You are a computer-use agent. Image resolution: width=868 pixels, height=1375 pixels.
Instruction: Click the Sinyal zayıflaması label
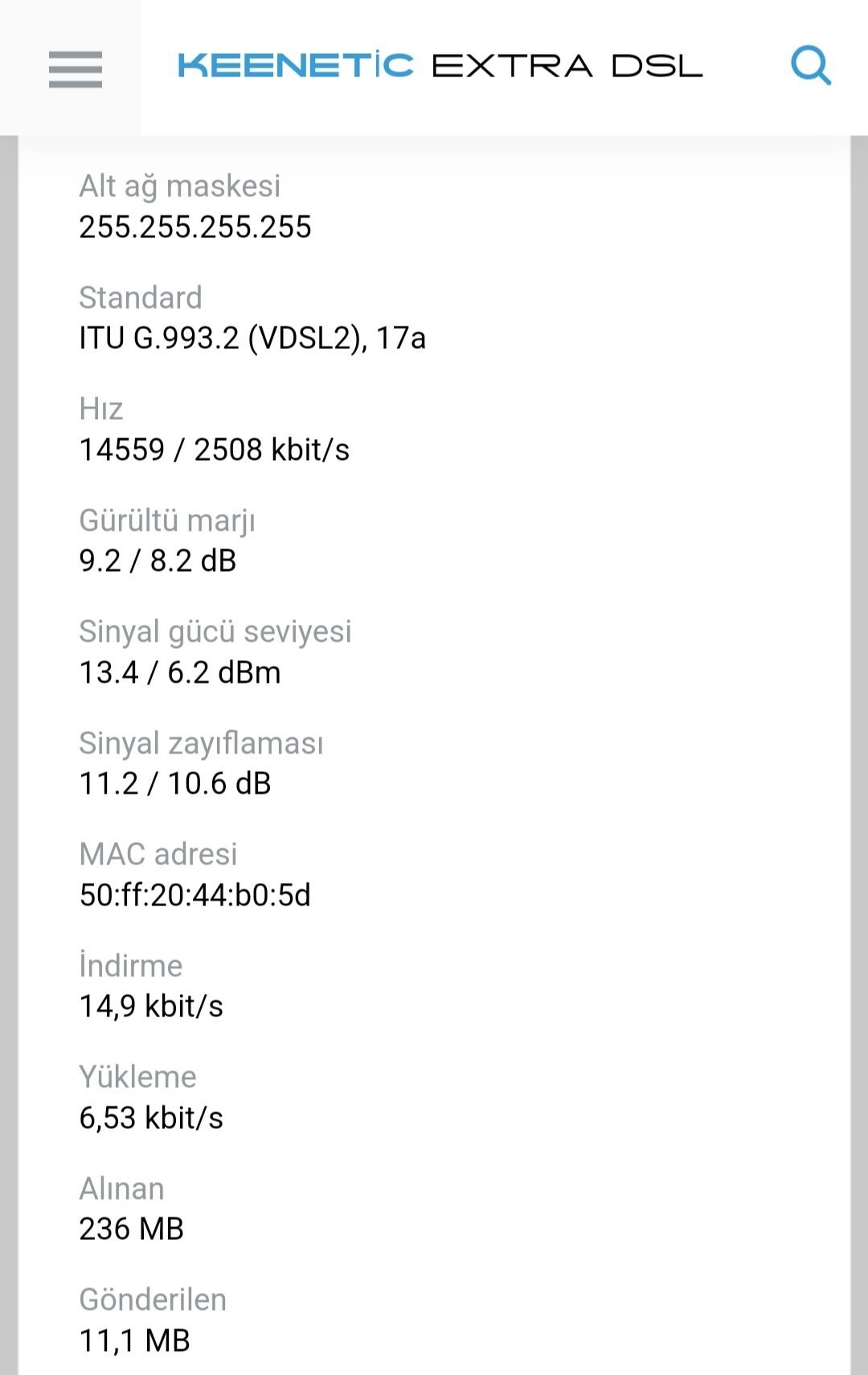pos(201,744)
